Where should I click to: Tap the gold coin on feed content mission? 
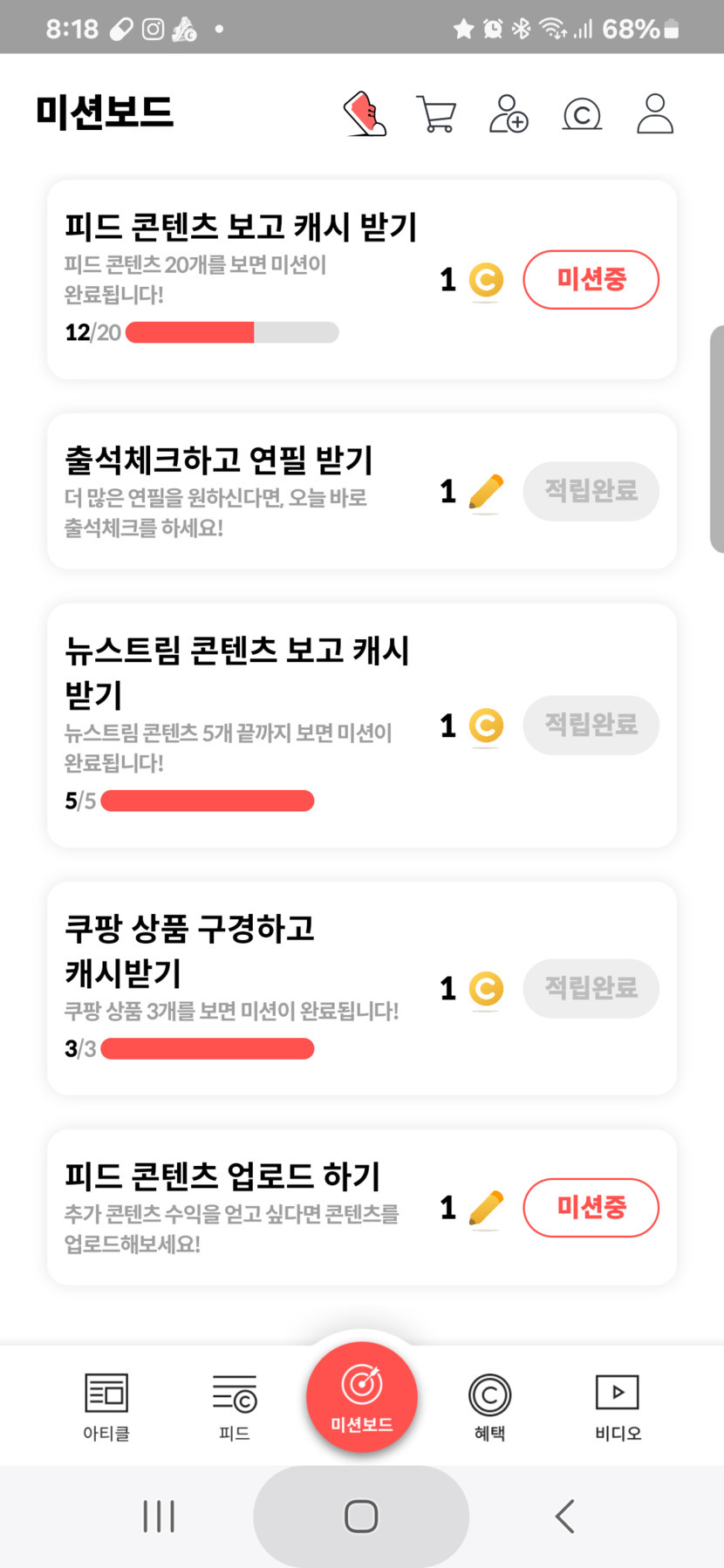486,280
